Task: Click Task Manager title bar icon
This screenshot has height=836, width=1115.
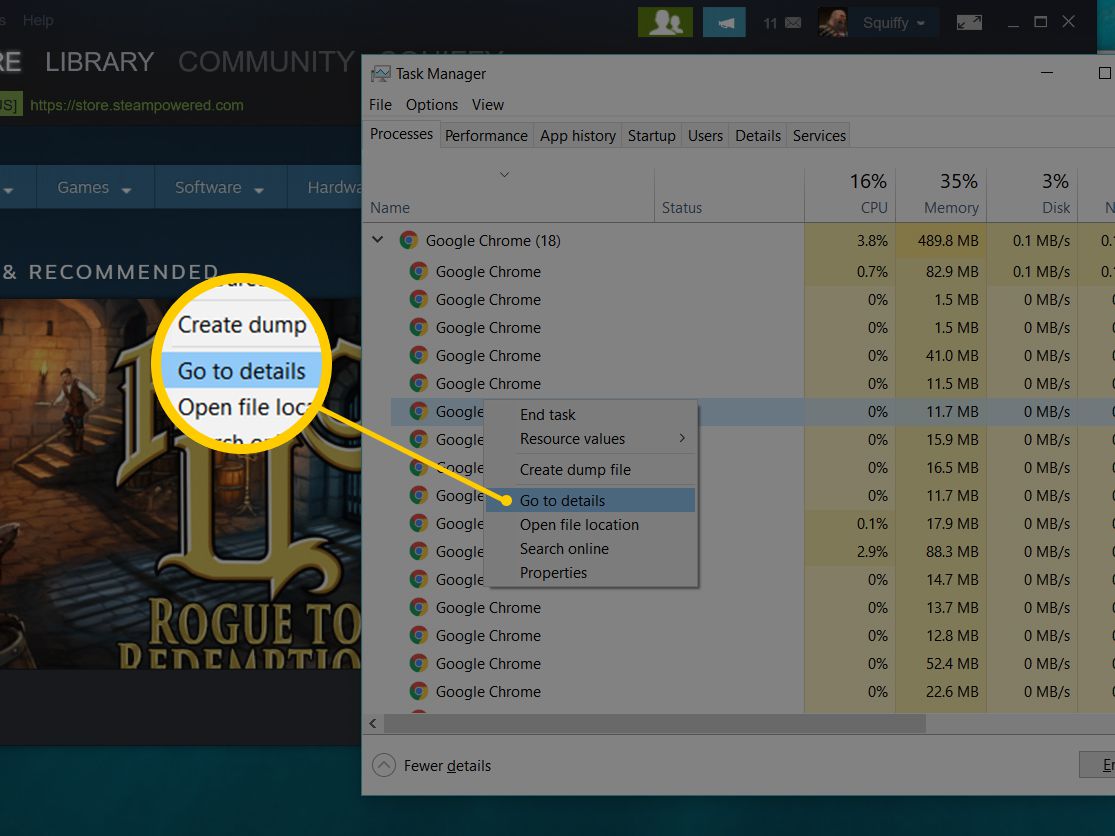Action: coord(380,73)
